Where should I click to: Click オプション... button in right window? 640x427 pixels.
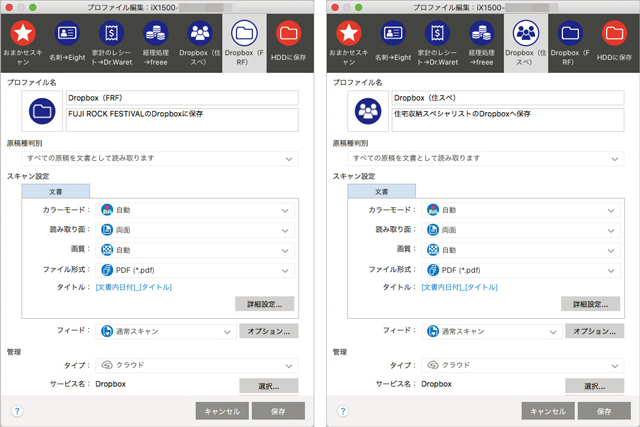tap(595, 331)
